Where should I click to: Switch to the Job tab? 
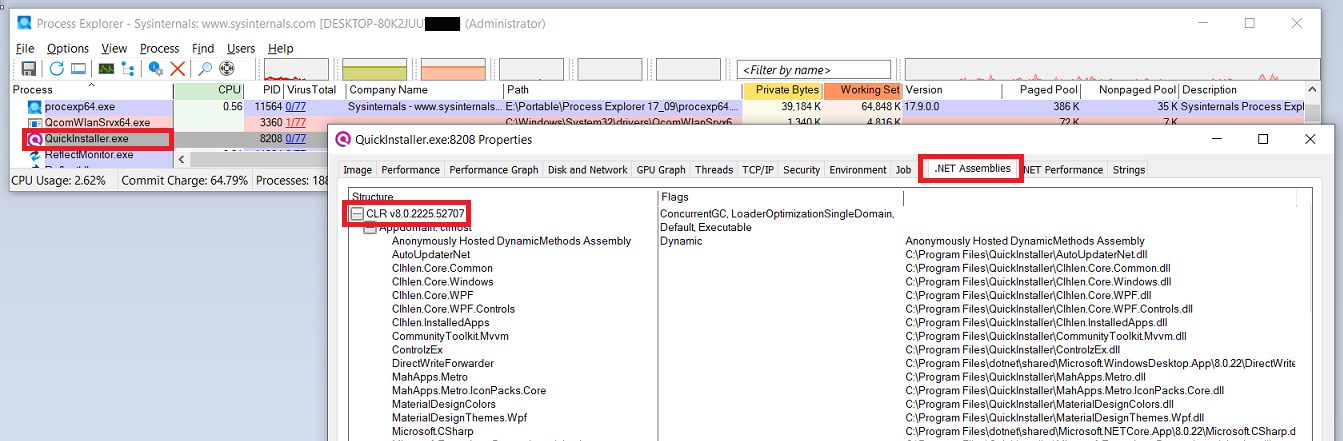(x=903, y=170)
